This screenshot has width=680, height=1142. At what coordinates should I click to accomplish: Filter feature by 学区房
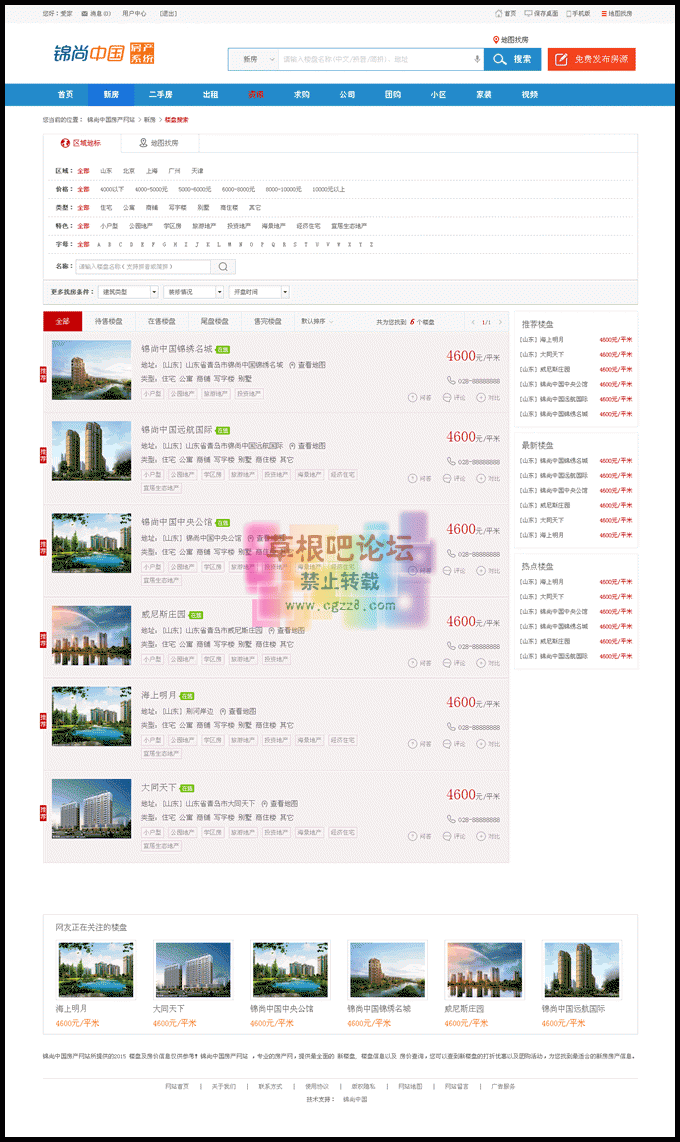[x=173, y=227]
